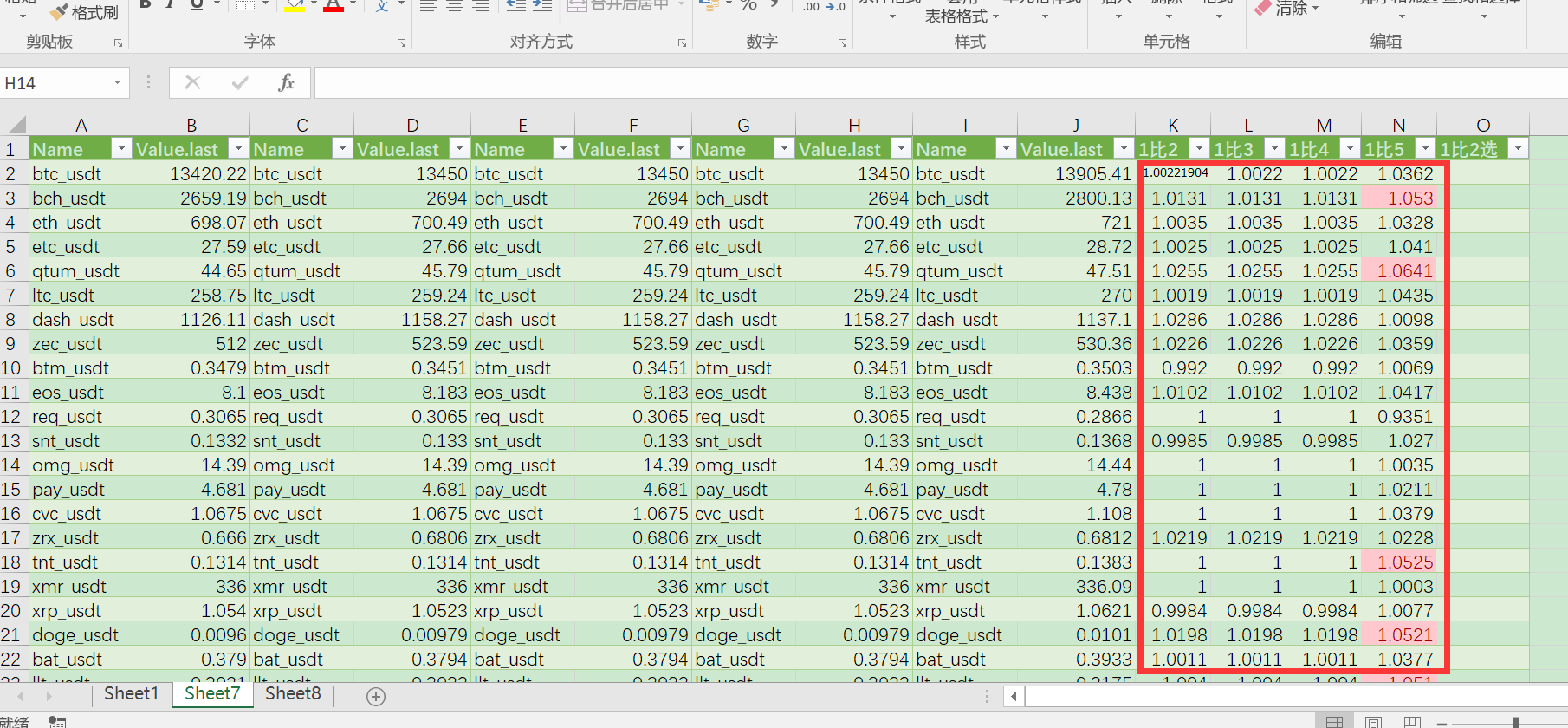The height and width of the screenshot is (728, 1568).
Task: Open the Name filter dropdown in column A
Action: pos(122,149)
